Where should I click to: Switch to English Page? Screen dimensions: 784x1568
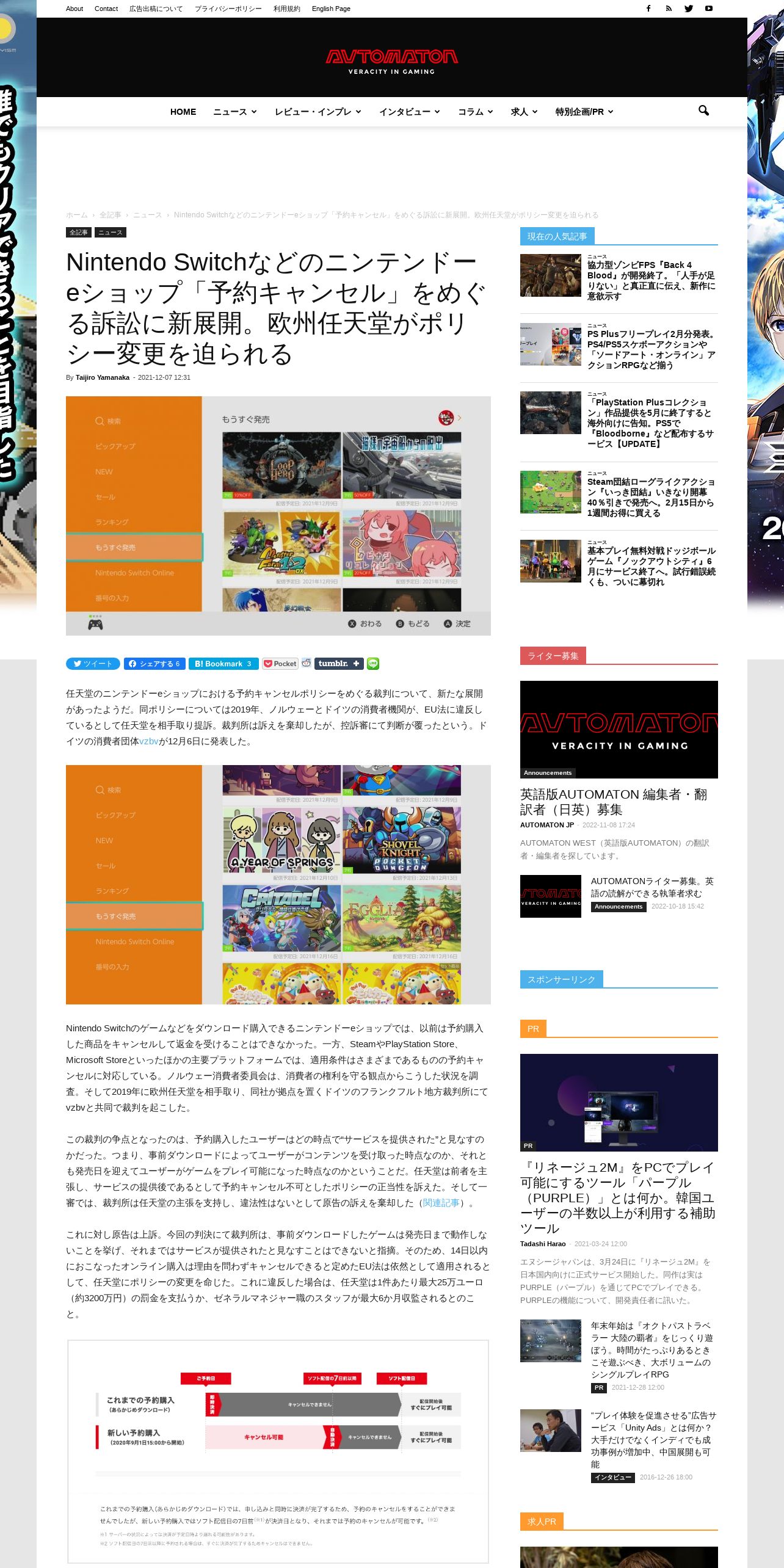pyautogui.click(x=331, y=9)
